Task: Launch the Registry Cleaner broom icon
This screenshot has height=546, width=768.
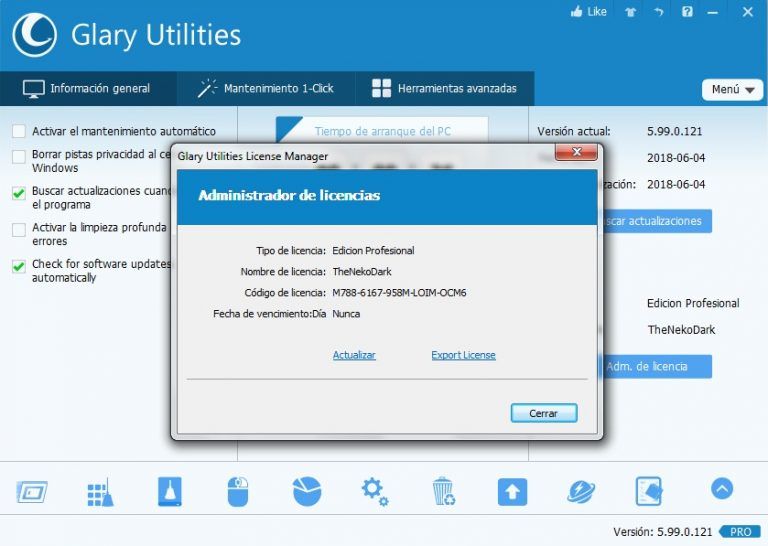Action: [x=100, y=492]
